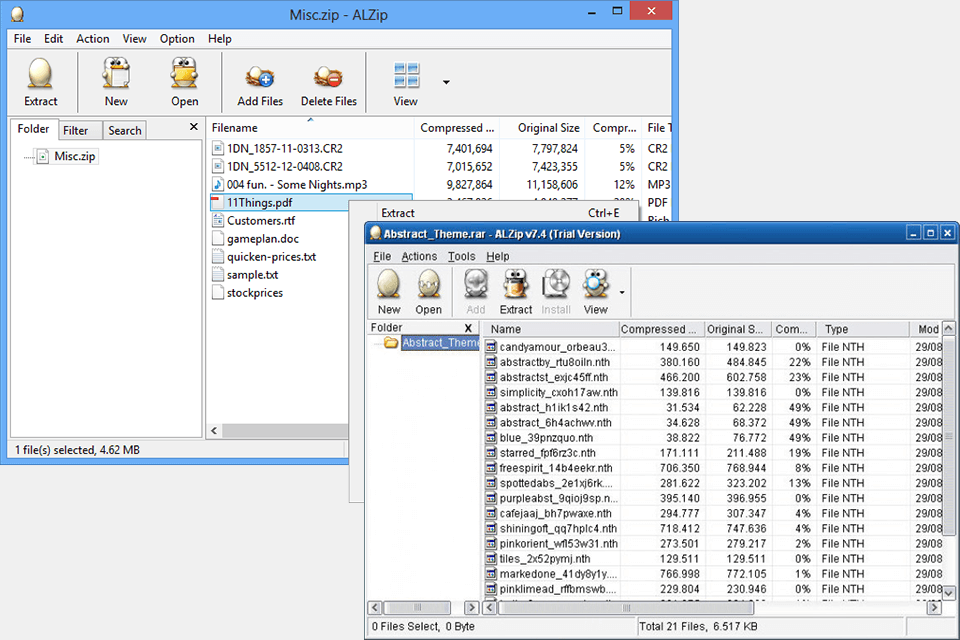Open Actions menu in Abstract_Theme.rar window

tap(419, 256)
